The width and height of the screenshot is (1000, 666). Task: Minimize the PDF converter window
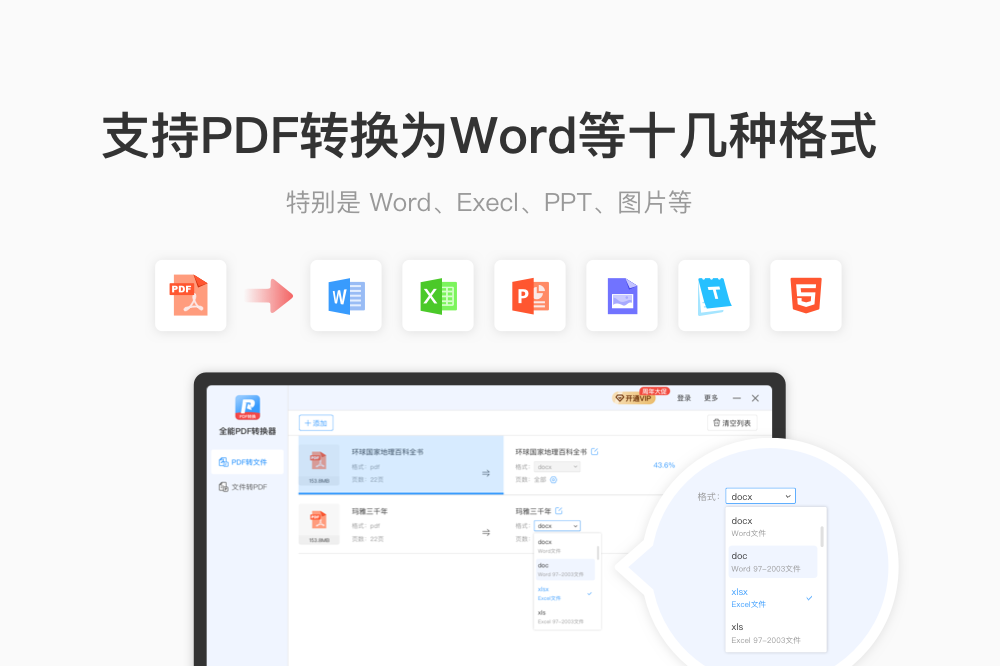tap(737, 398)
